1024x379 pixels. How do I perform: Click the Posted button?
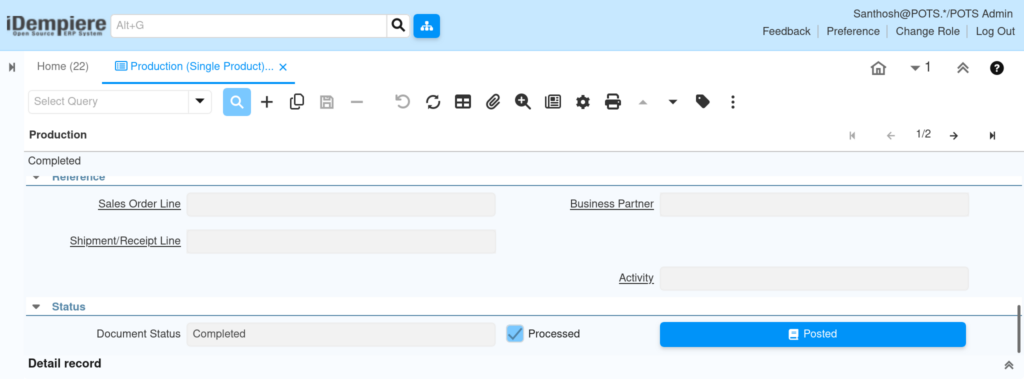tap(812, 334)
